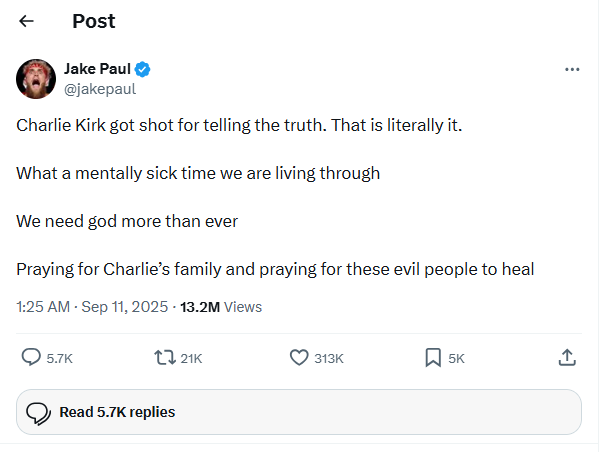Image resolution: width=602 pixels, height=452 pixels.
Task: Repost using the retweet arrows icon
Action: [x=163, y=357]
